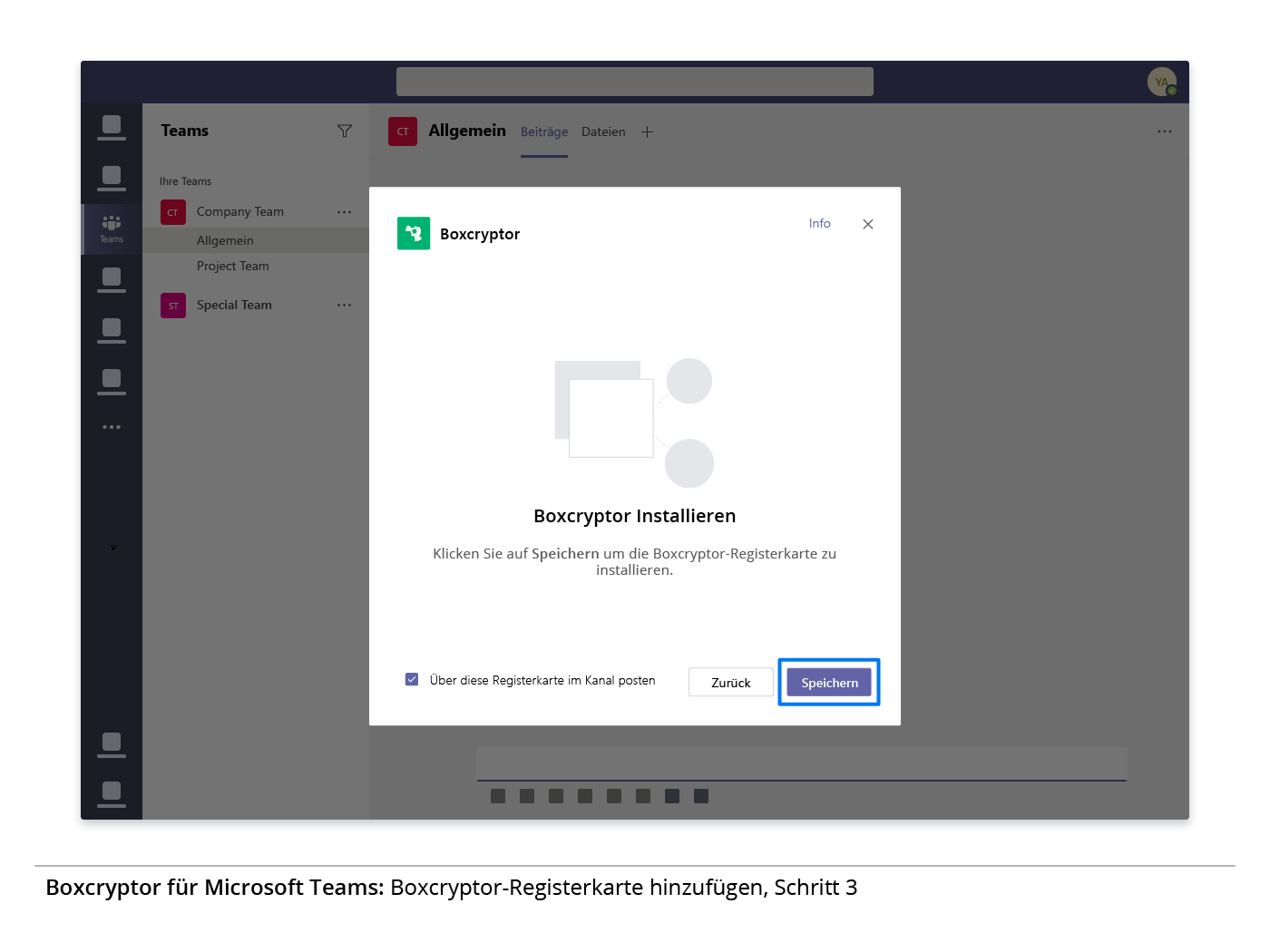Open the Teams section in the sidebar

pos(112,229)
